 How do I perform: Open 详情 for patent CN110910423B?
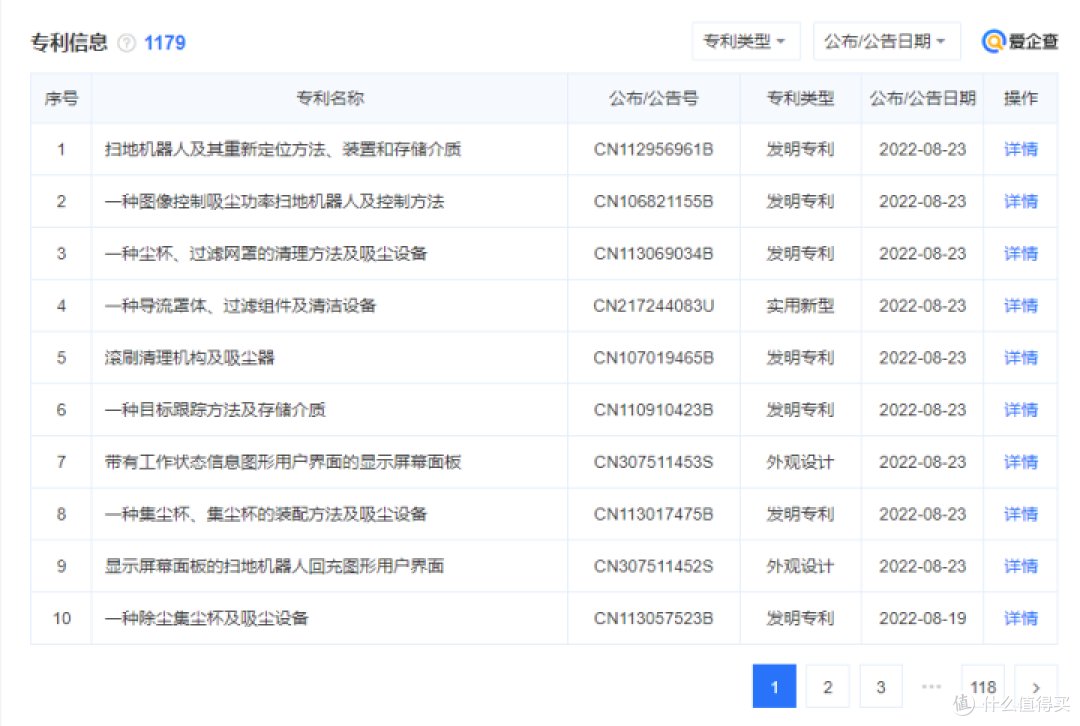(x=1021, y=411)
